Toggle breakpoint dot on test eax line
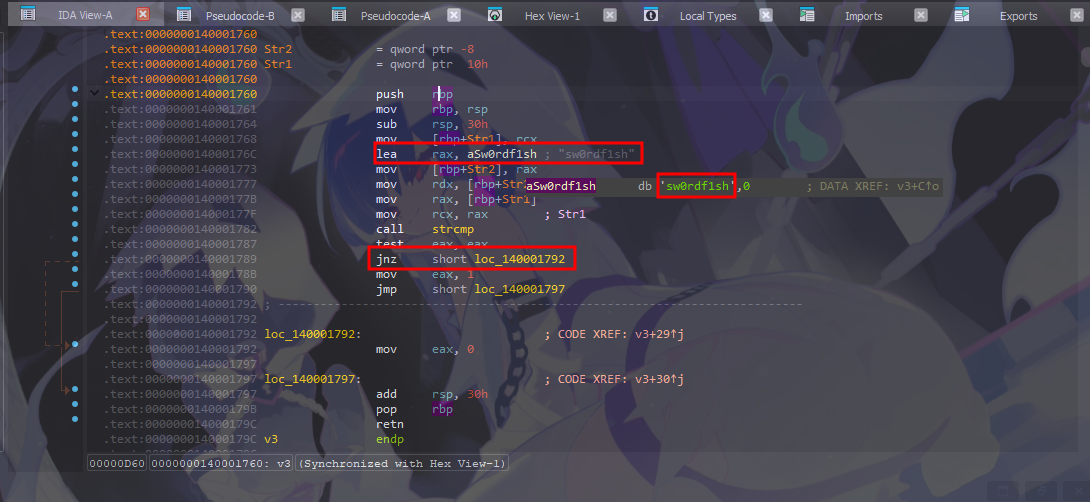The width and height of the screenshot is (1090, 502). click(x=75, y=240)
